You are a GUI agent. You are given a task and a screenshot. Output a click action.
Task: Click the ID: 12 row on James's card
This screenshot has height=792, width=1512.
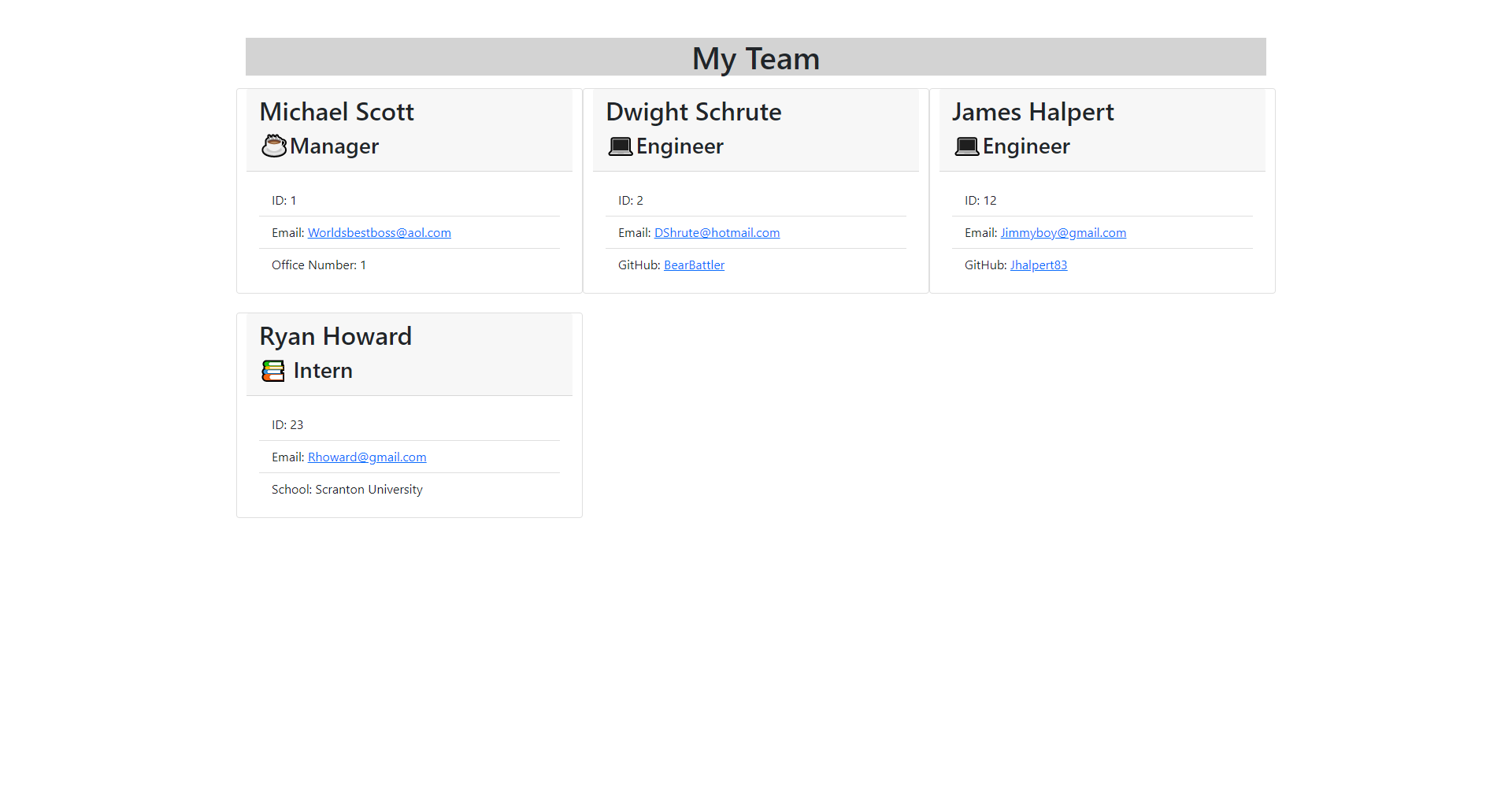[980, 200]
